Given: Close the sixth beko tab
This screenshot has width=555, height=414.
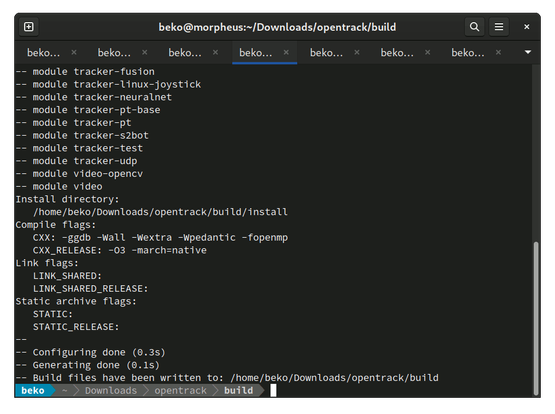Looking at the screenshot, I should click(428, 52).
